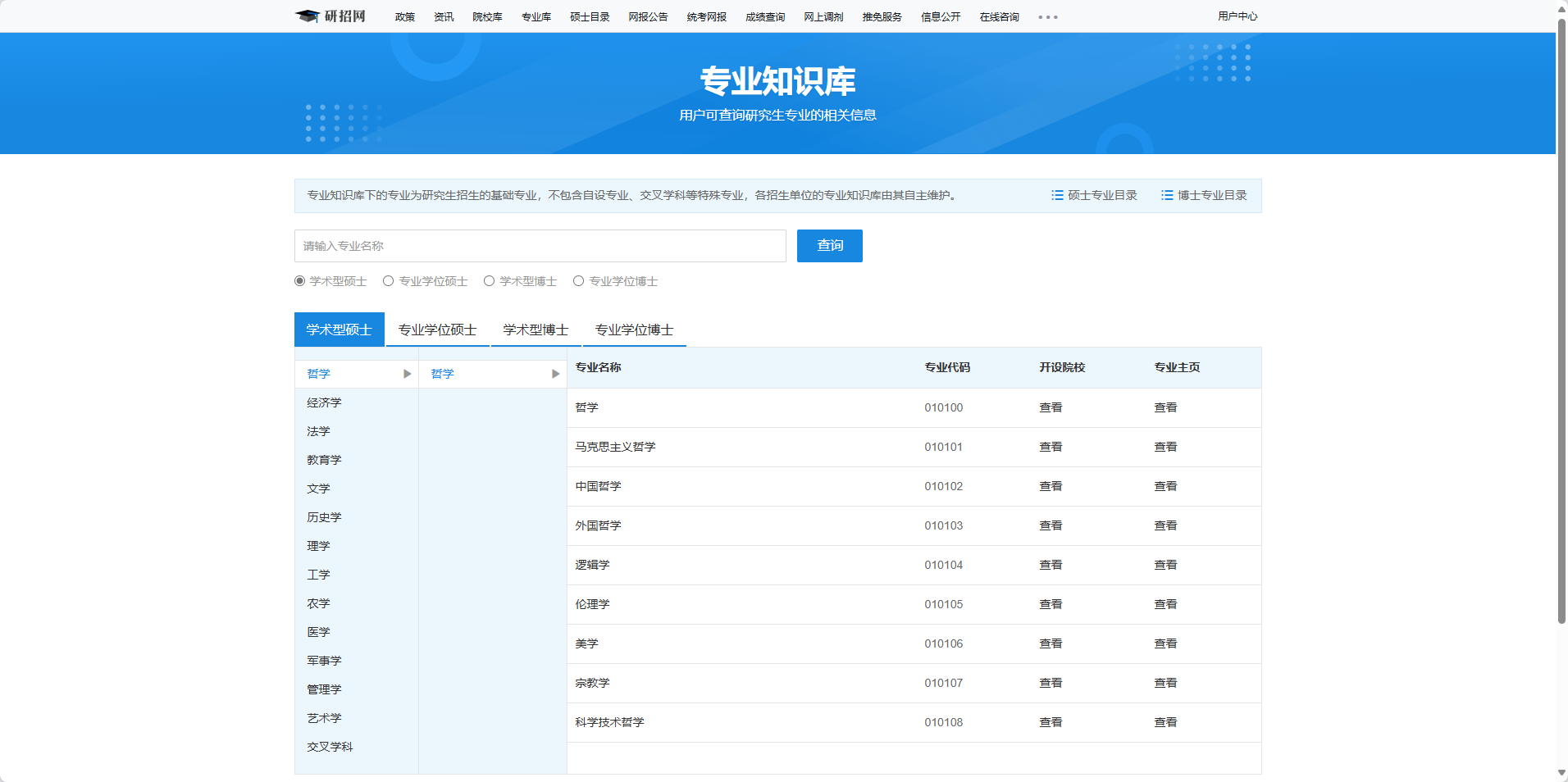Select 教育学 discipline category
1568x782 pixels.
coord(325,460)
